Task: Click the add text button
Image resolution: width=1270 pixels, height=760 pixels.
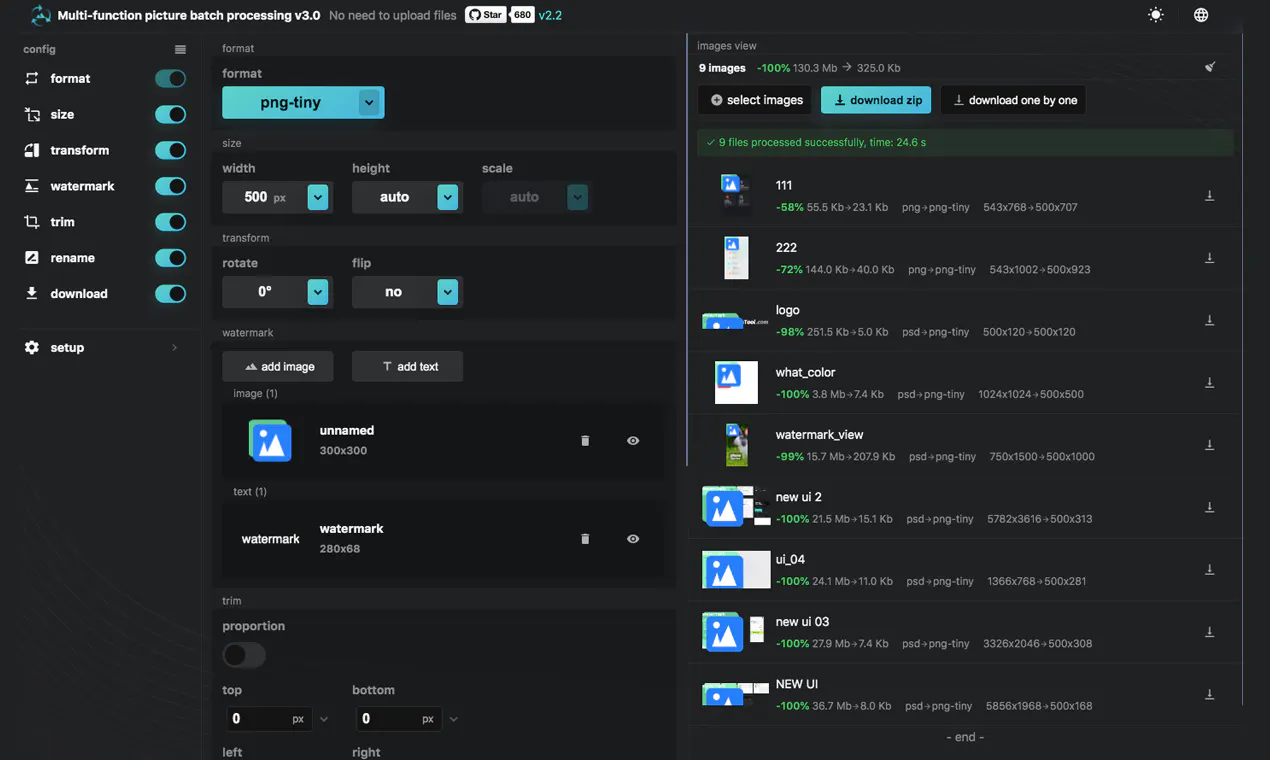Action: [408, 366]
